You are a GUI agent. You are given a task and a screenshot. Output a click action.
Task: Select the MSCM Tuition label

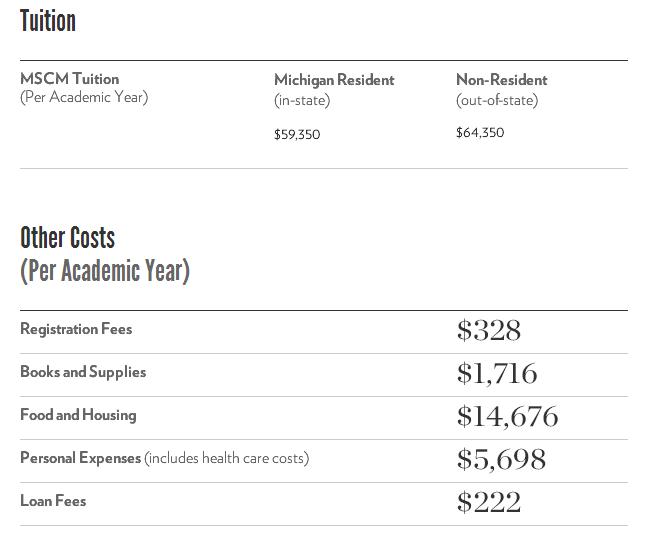[x=69, y=79]
